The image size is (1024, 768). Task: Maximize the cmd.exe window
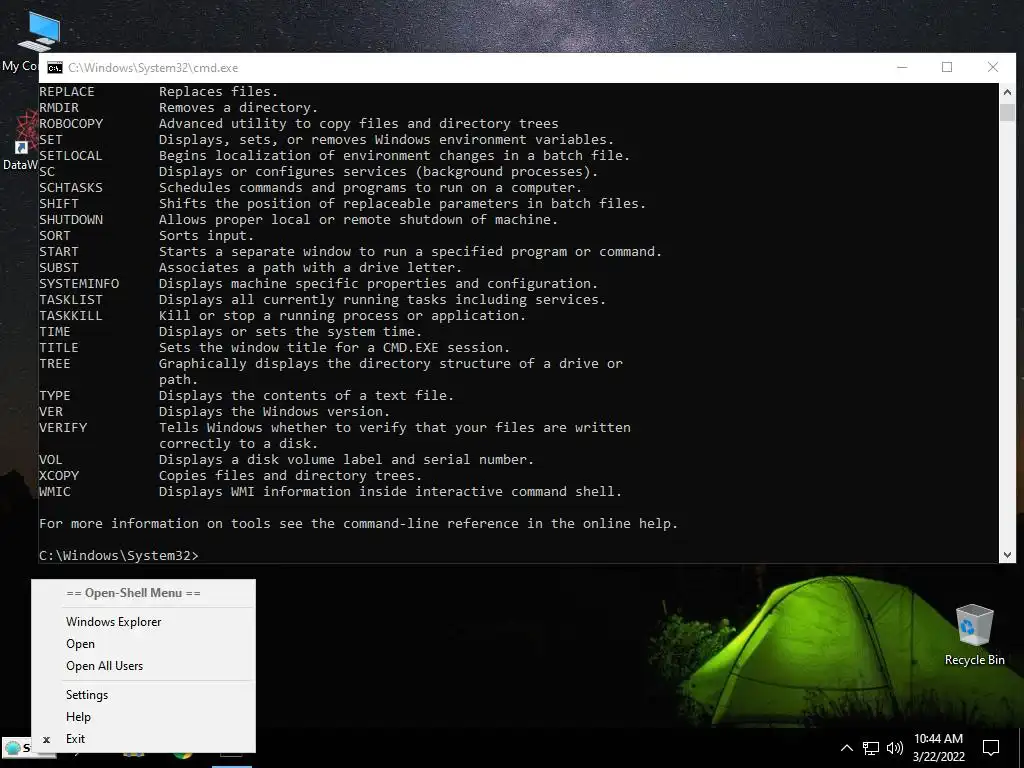point(947,67)
